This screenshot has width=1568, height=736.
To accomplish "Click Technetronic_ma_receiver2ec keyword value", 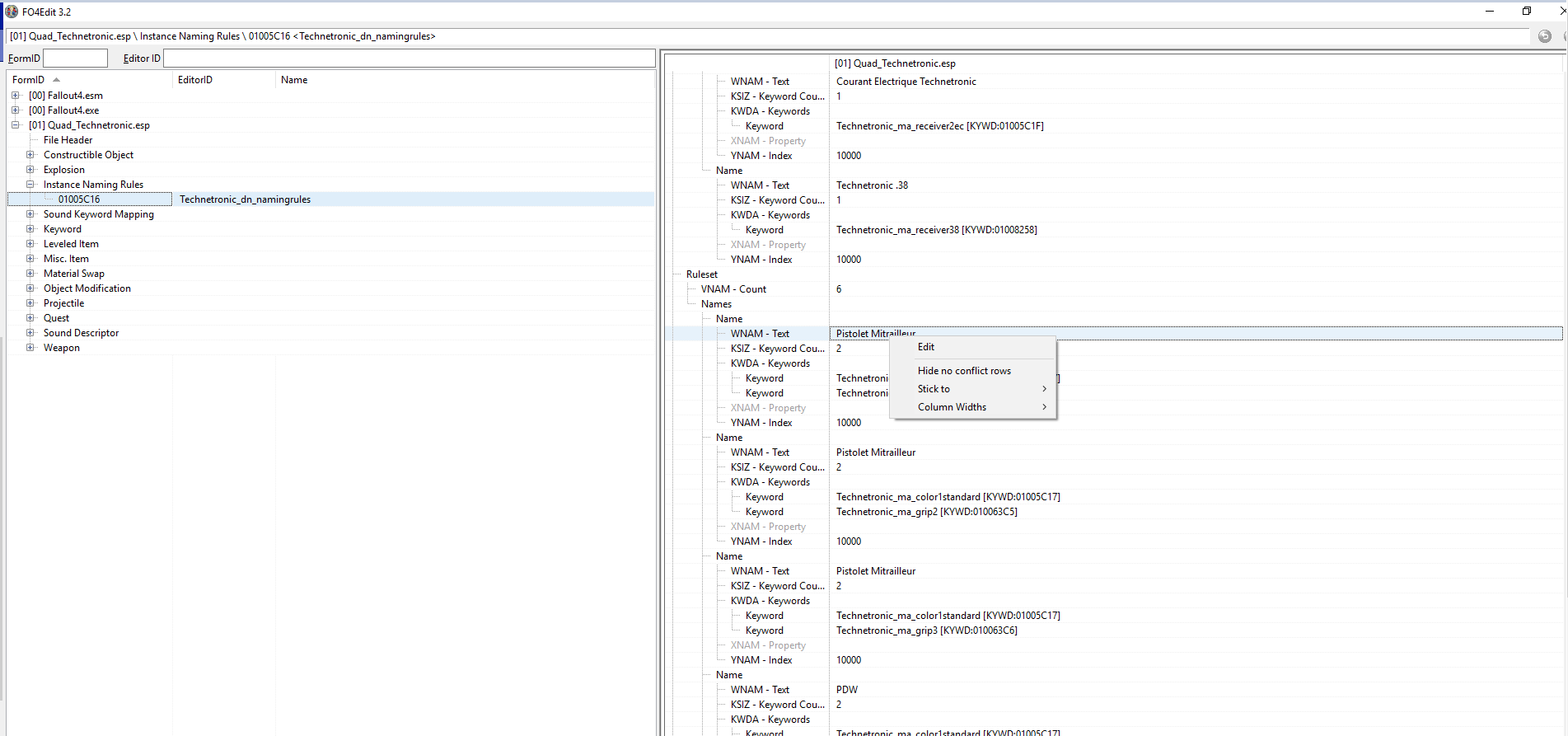I will tap(940, 126).
